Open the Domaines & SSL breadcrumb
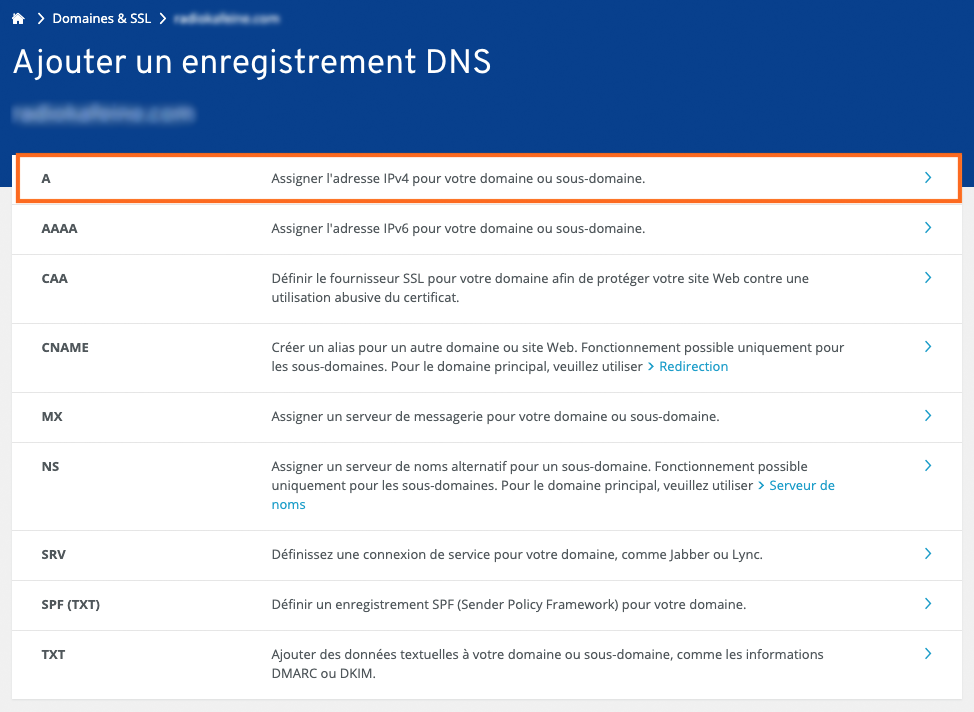The image size is (974, 712). (101, 18)
